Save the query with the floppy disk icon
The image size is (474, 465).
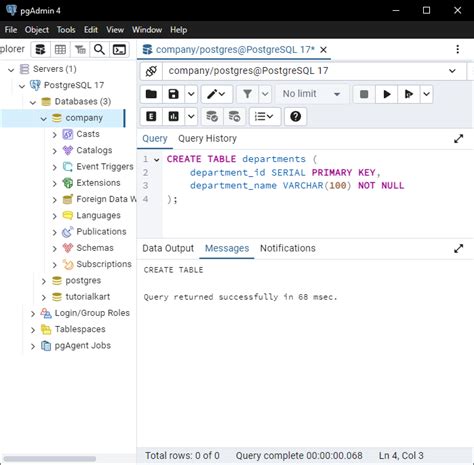pos(173,94)
